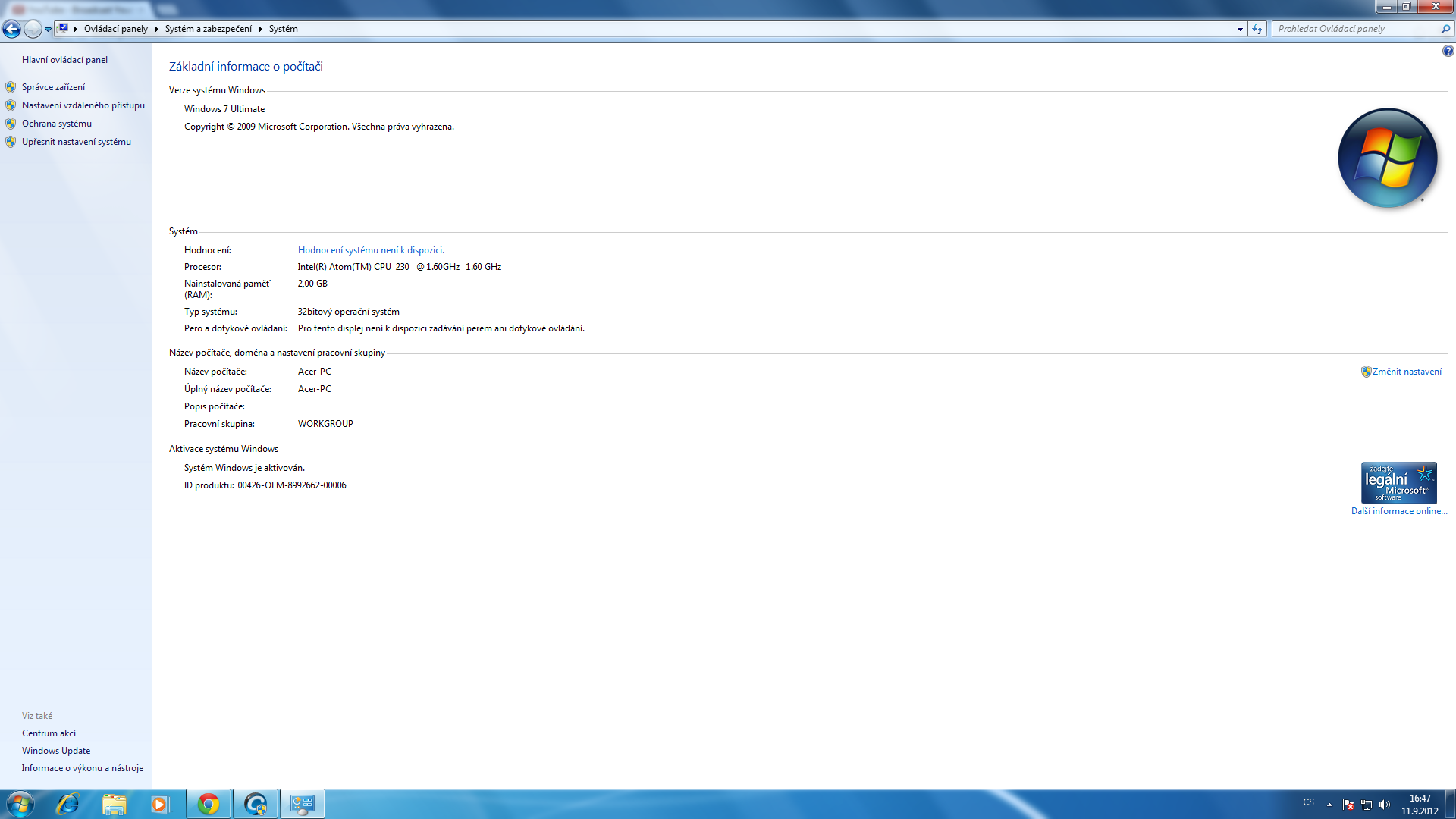Open Správce zařízení from the sidebar
1456x819 pixels.
(x=53, y=87)
